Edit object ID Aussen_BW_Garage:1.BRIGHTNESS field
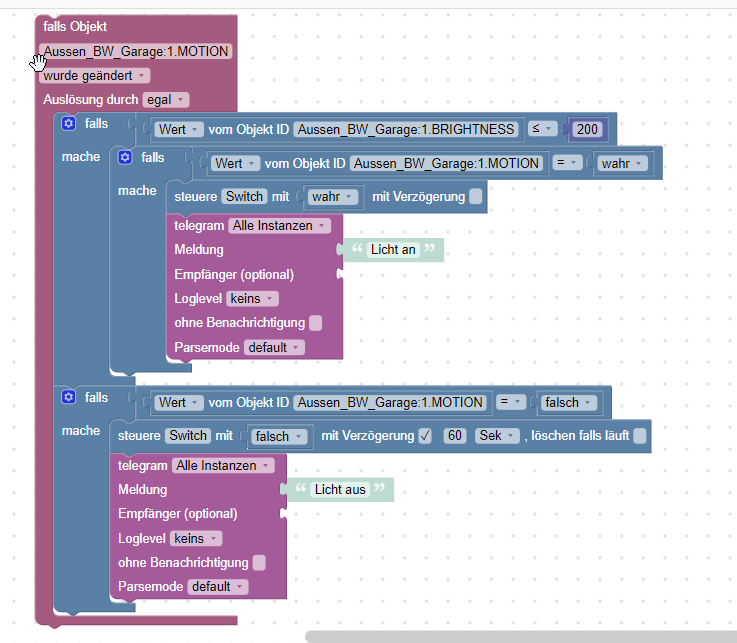The height and width of the screenshot is (643, 737). click(406, 129)
